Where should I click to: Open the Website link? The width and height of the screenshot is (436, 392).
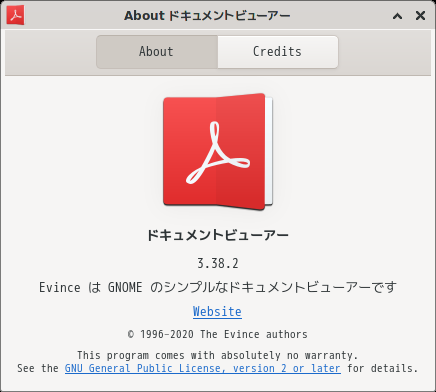pyautogui.click(x=217, y=312)
